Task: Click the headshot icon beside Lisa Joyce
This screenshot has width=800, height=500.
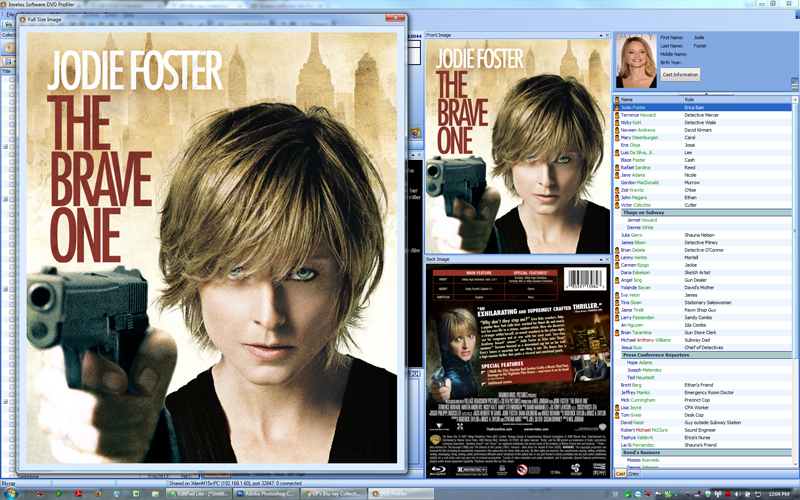Action: point(617,408)
